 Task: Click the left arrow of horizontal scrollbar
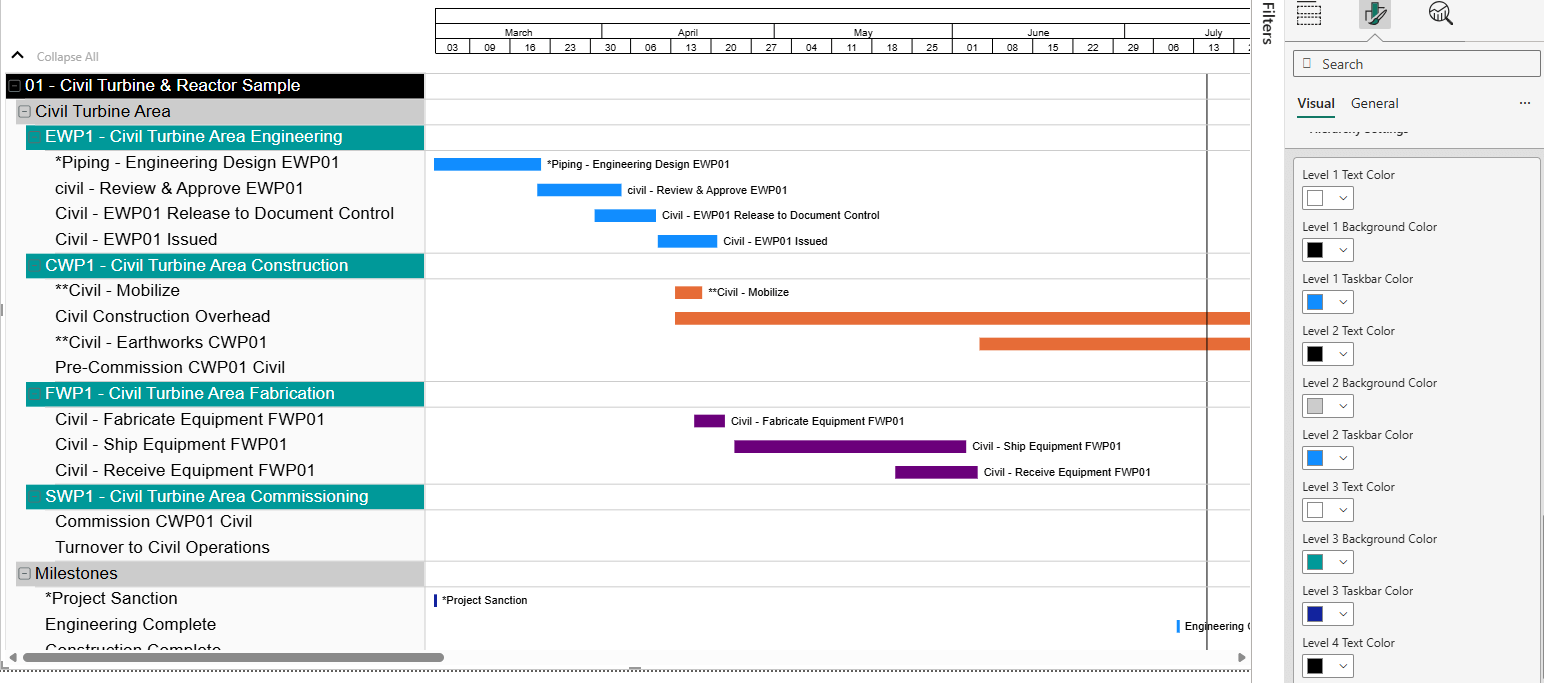[12, 658]
